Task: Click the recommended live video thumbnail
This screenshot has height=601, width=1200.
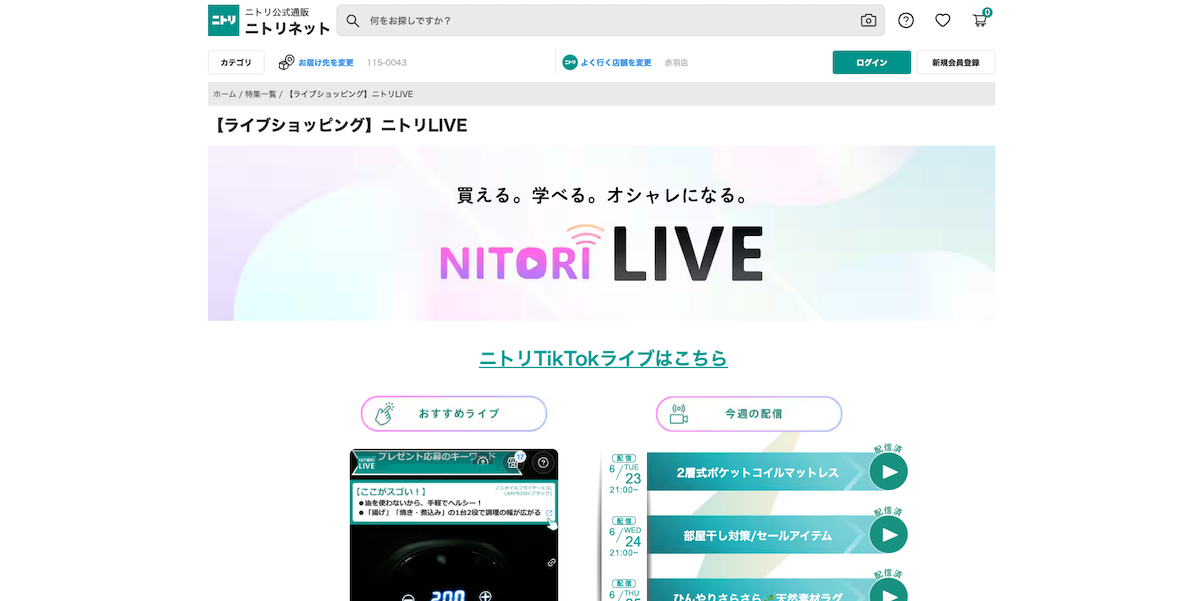Action: point(454,525)
